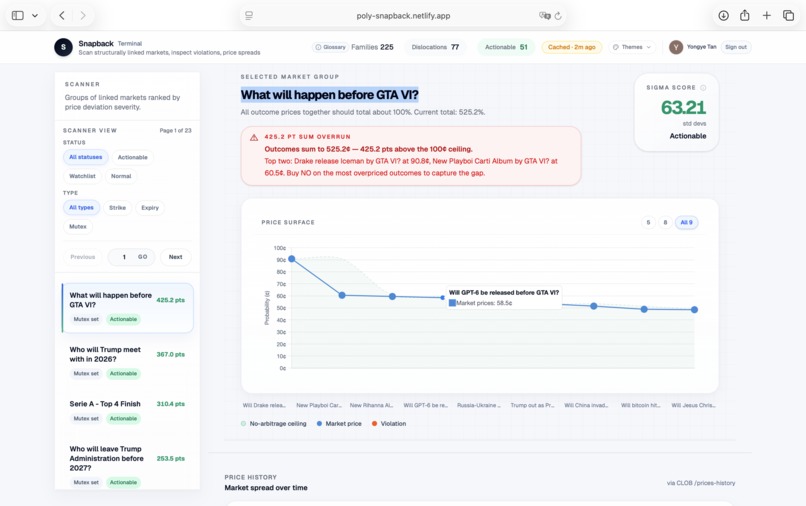Screen dimensions: 806x506
Task: Click the poly-snapback.netlify.app address bar
Action: click(x=403, y=16)
